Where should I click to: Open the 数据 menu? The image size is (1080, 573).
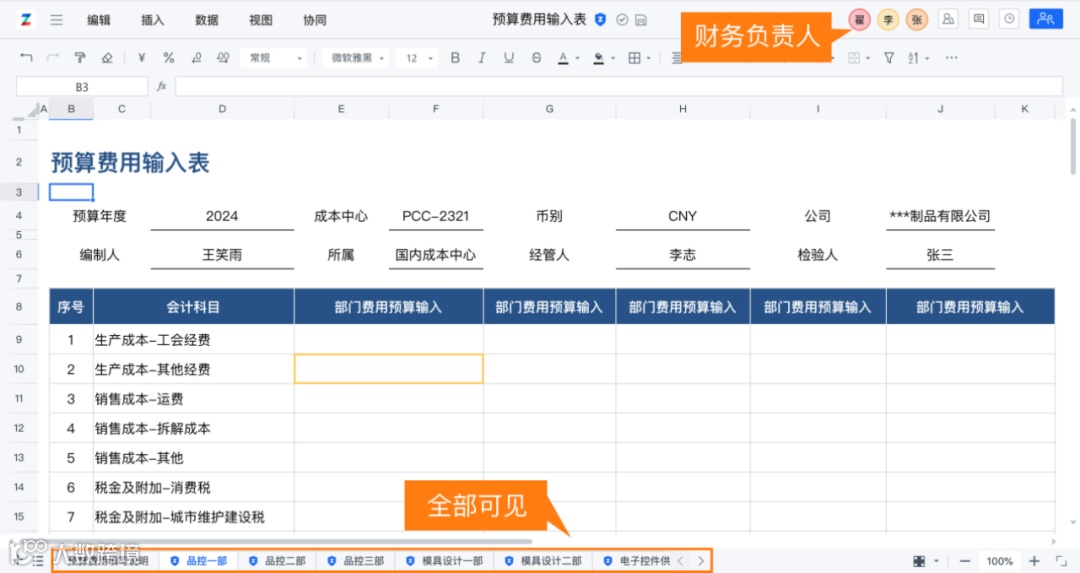[207, 20]
